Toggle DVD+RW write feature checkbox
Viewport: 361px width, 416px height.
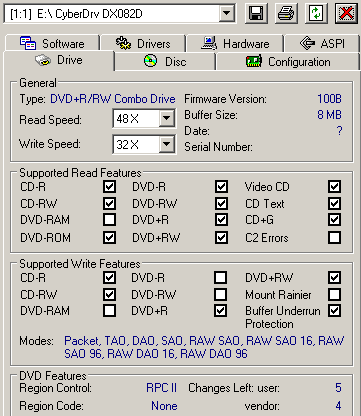click(x=334, y=277)
